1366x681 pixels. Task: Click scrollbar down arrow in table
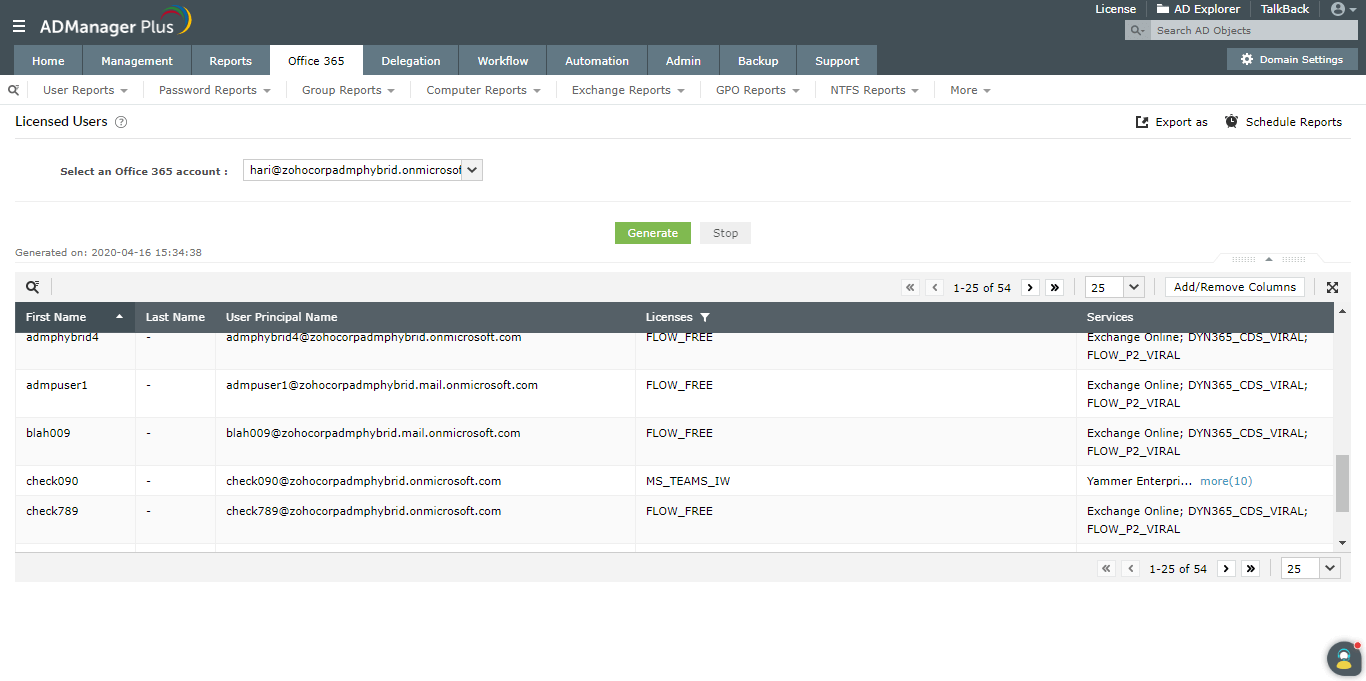(x=1342, y=543)
